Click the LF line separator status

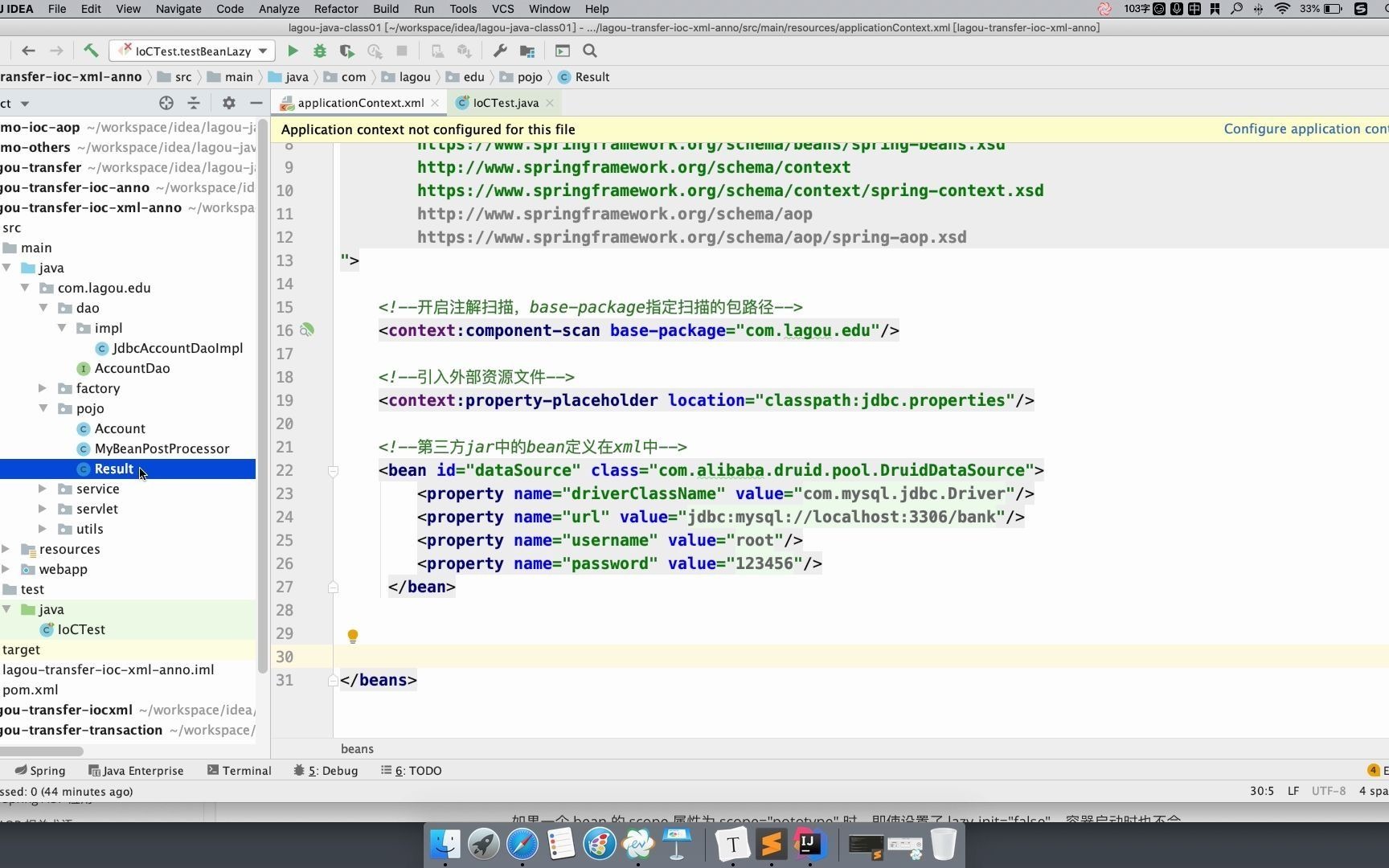click(1293, 791)
